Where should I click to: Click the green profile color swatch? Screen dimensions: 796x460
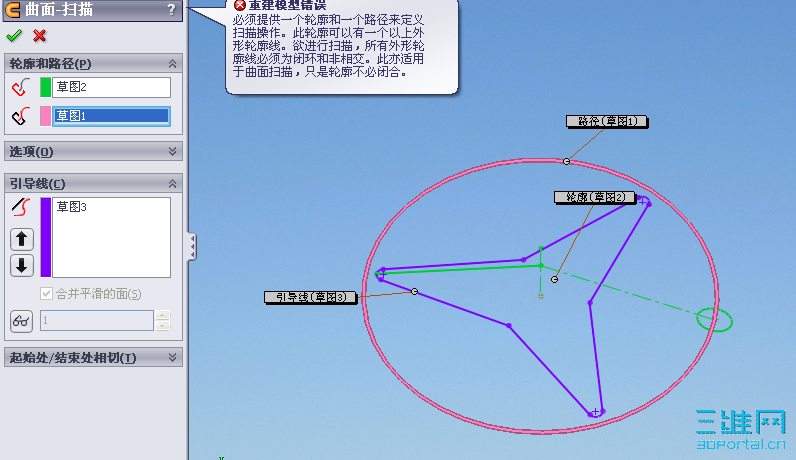(x=46, y=87)
